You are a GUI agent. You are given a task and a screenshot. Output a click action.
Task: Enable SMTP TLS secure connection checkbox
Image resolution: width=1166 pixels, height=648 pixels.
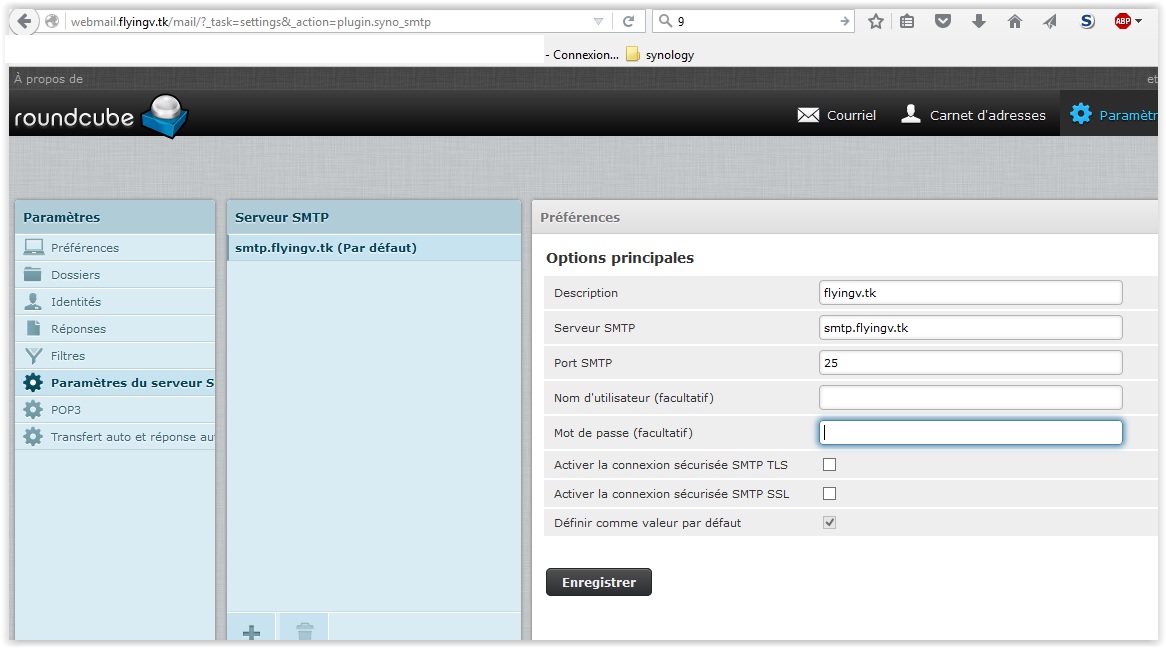pos(829,464)
